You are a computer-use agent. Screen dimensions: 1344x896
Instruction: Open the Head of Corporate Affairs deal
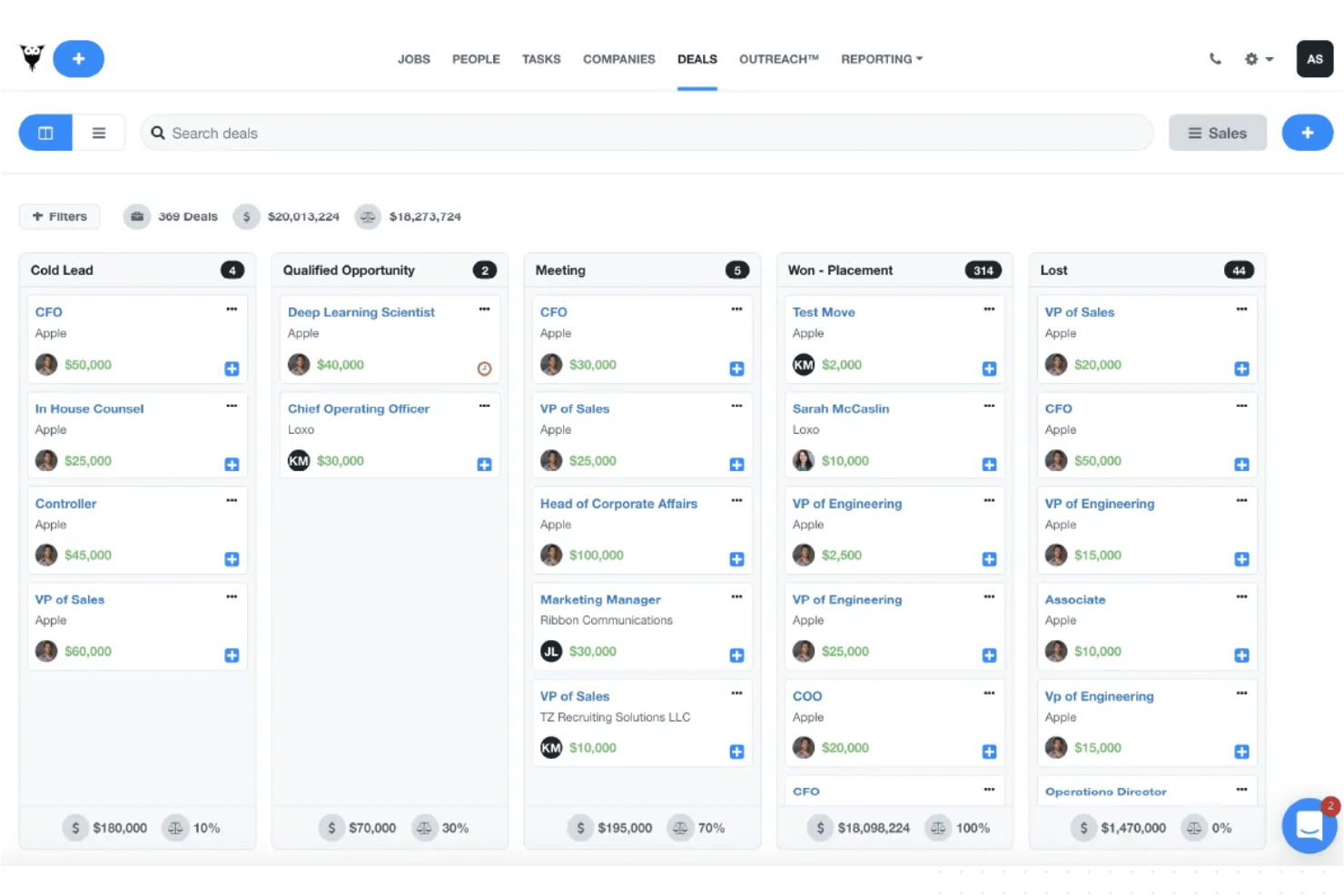[618, 504]
